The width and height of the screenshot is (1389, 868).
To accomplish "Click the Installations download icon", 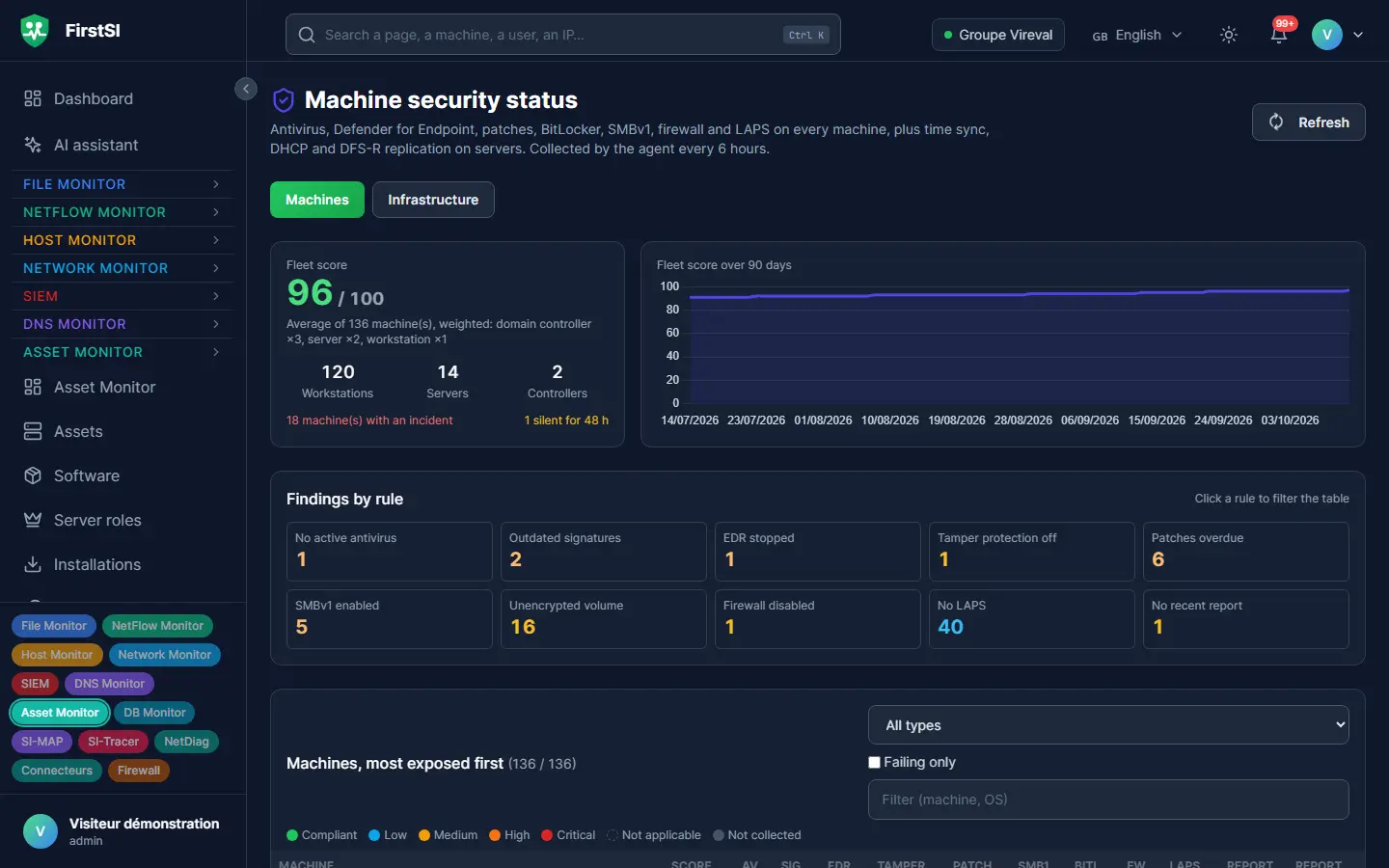I will pyautogui.click(x=33, y=564).
